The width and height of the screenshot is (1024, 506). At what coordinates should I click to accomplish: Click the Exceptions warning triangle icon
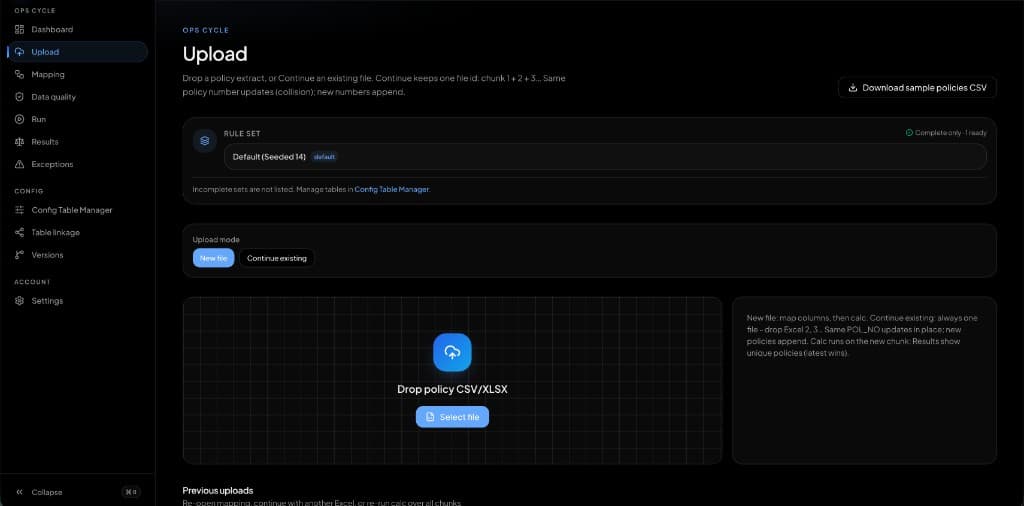[19, 164]
